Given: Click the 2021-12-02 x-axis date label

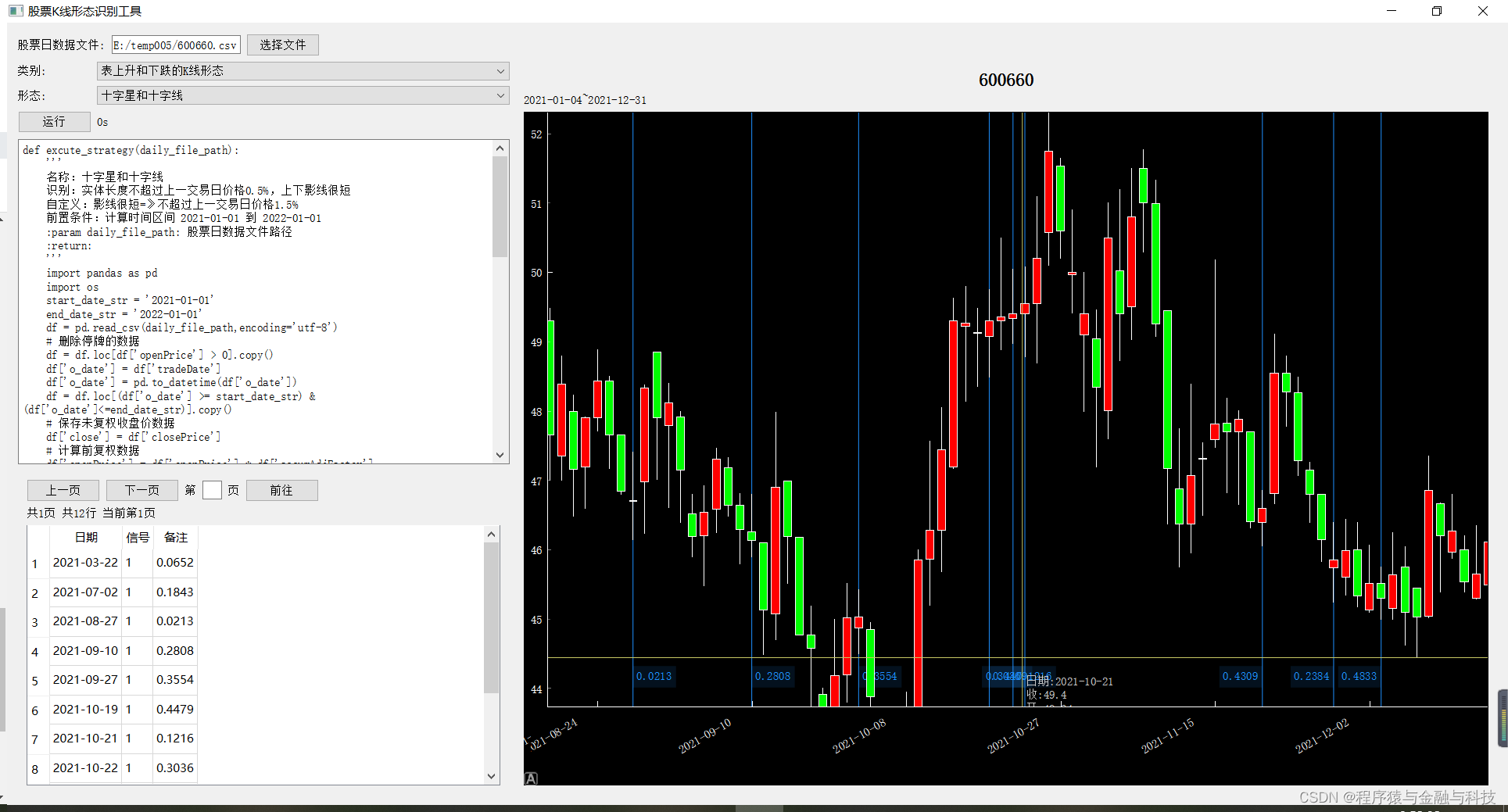Looking at the screenshot, I should click(1322, 735).
